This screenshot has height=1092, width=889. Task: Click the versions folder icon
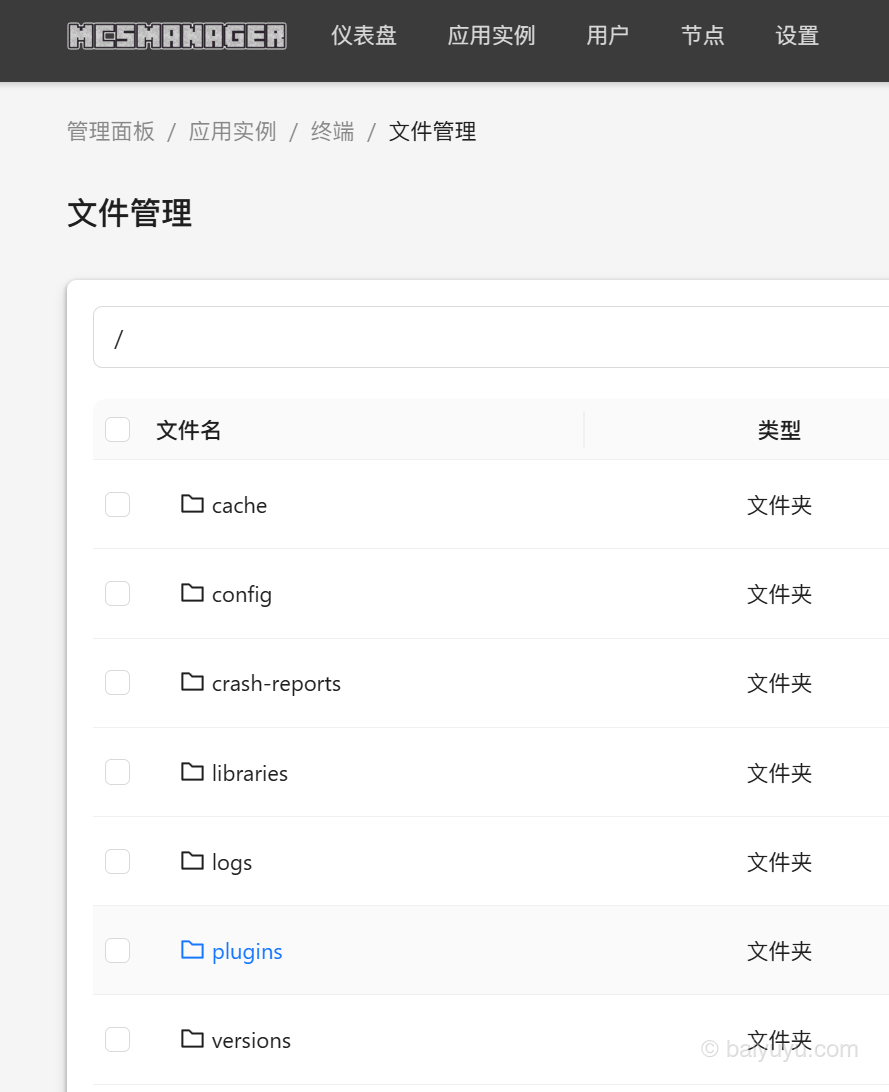191,1039
